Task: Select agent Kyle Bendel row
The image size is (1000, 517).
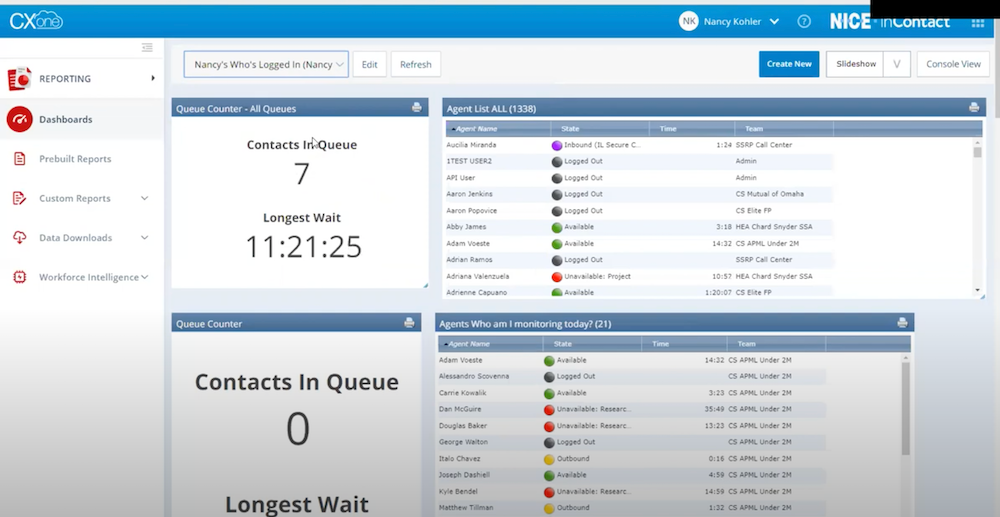Action: [631, 492]
